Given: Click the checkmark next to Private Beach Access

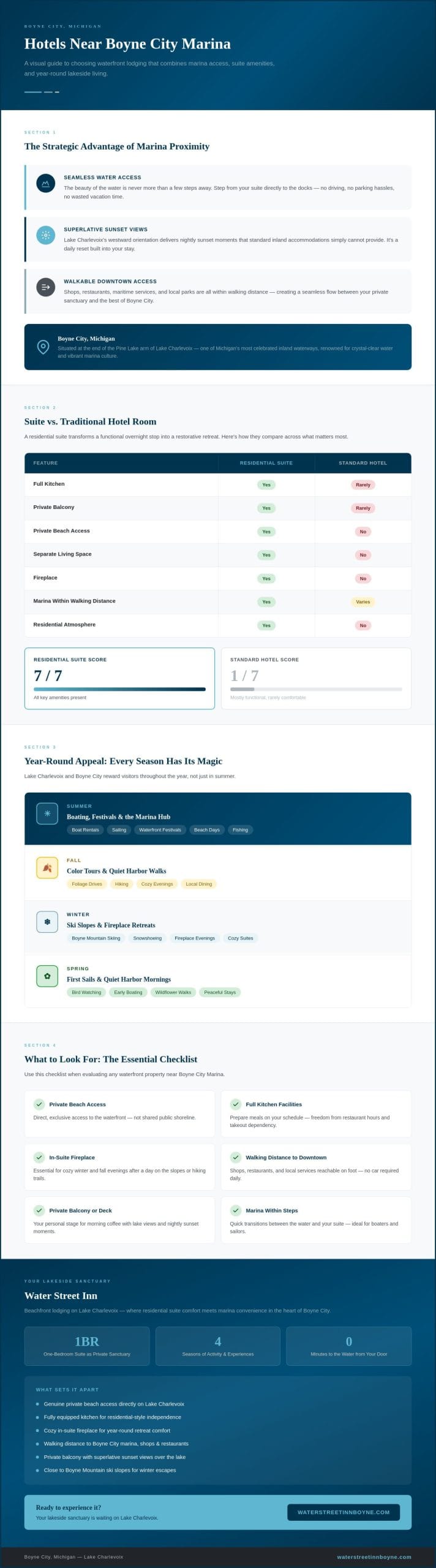Looking at the screenshot, I should pyautogui.click(x=39, y=1104).
